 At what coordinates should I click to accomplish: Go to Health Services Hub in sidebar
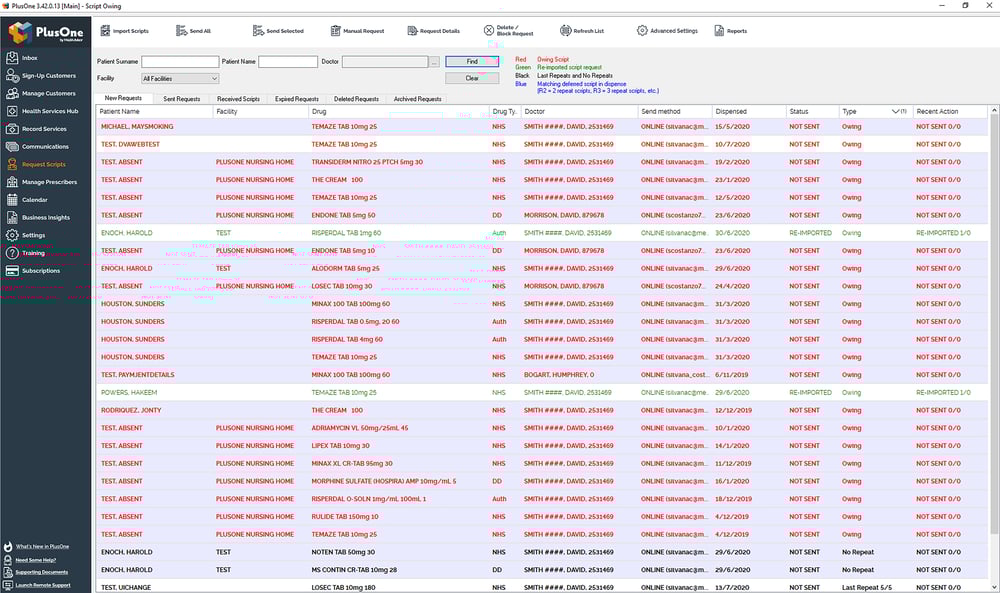coord(50,111)
